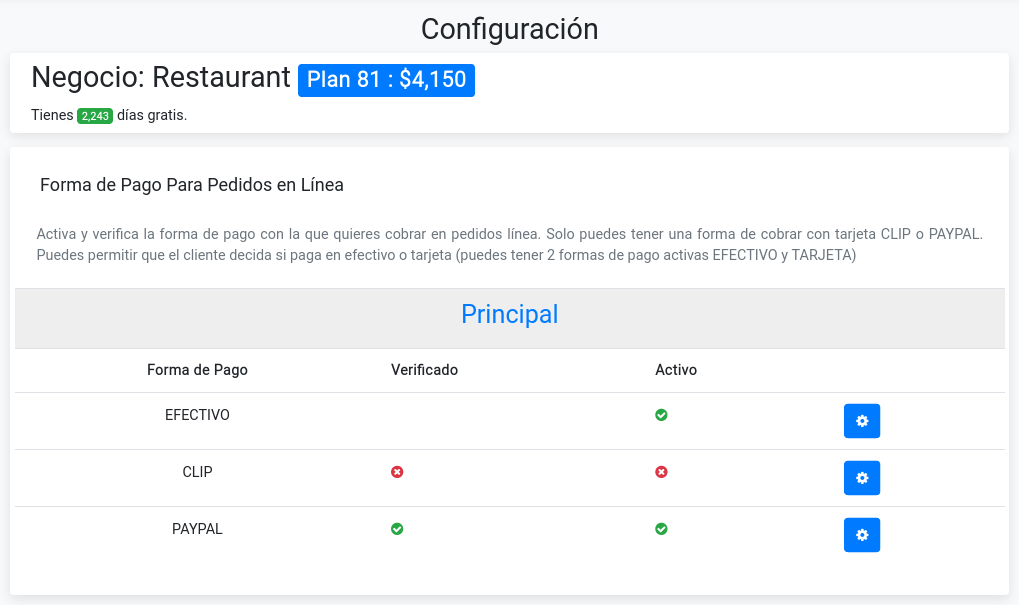Viewport: 1019px width, 605px height.
Task: Click Forma de Pago Para Pedidos en Línea title
Action: [x=192, y=185]
